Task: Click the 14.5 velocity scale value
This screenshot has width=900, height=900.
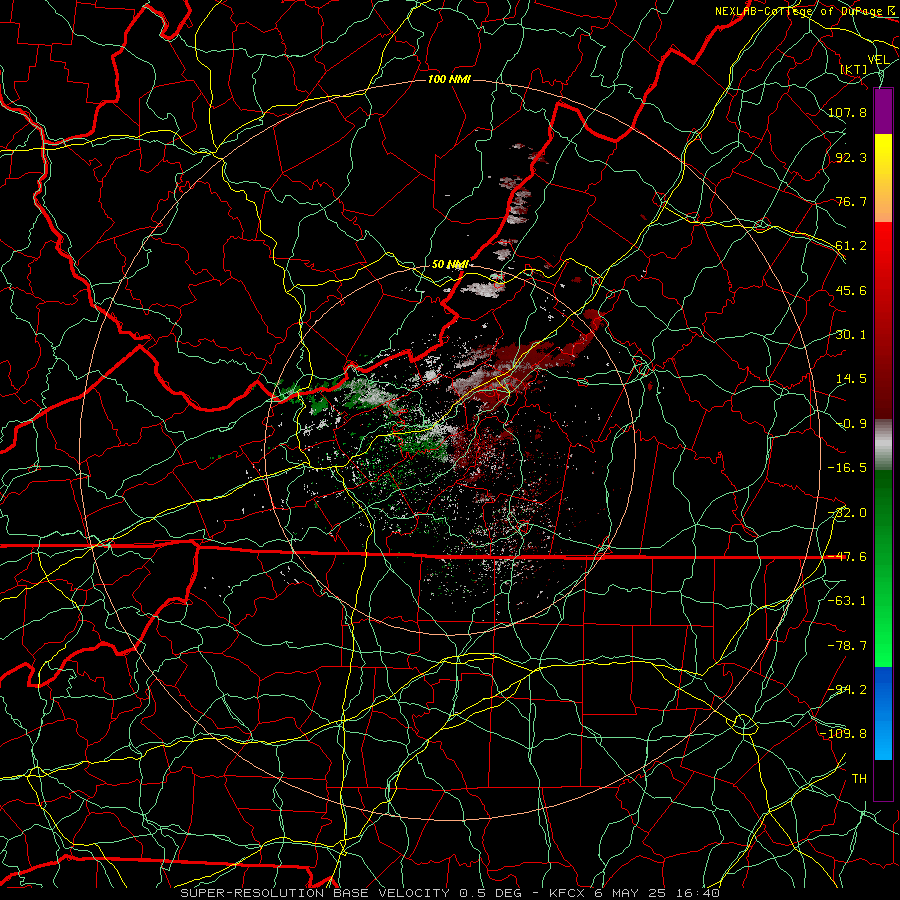Action: (x=851, y=379)
